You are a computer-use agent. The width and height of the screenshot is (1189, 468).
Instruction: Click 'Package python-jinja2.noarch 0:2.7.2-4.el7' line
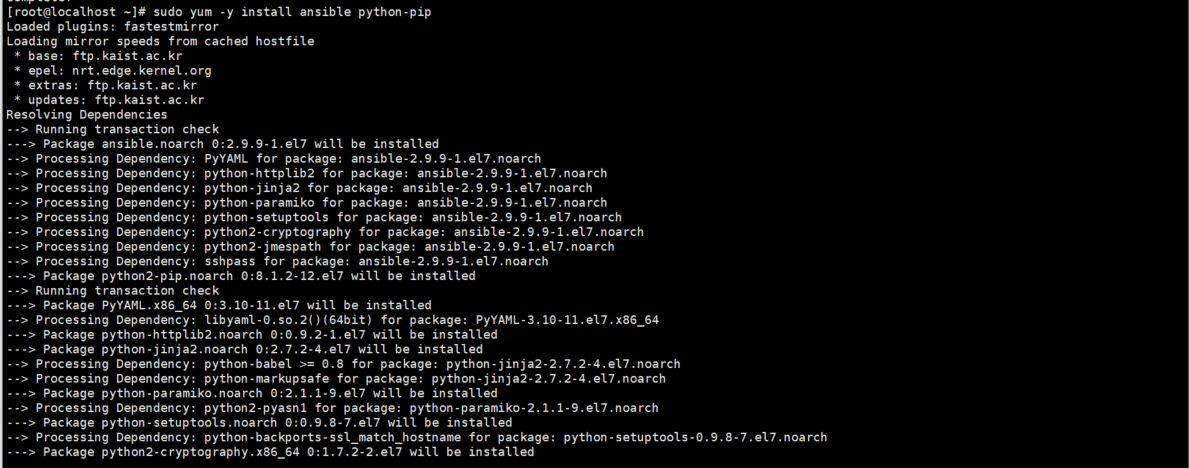(x=244, y=349)
